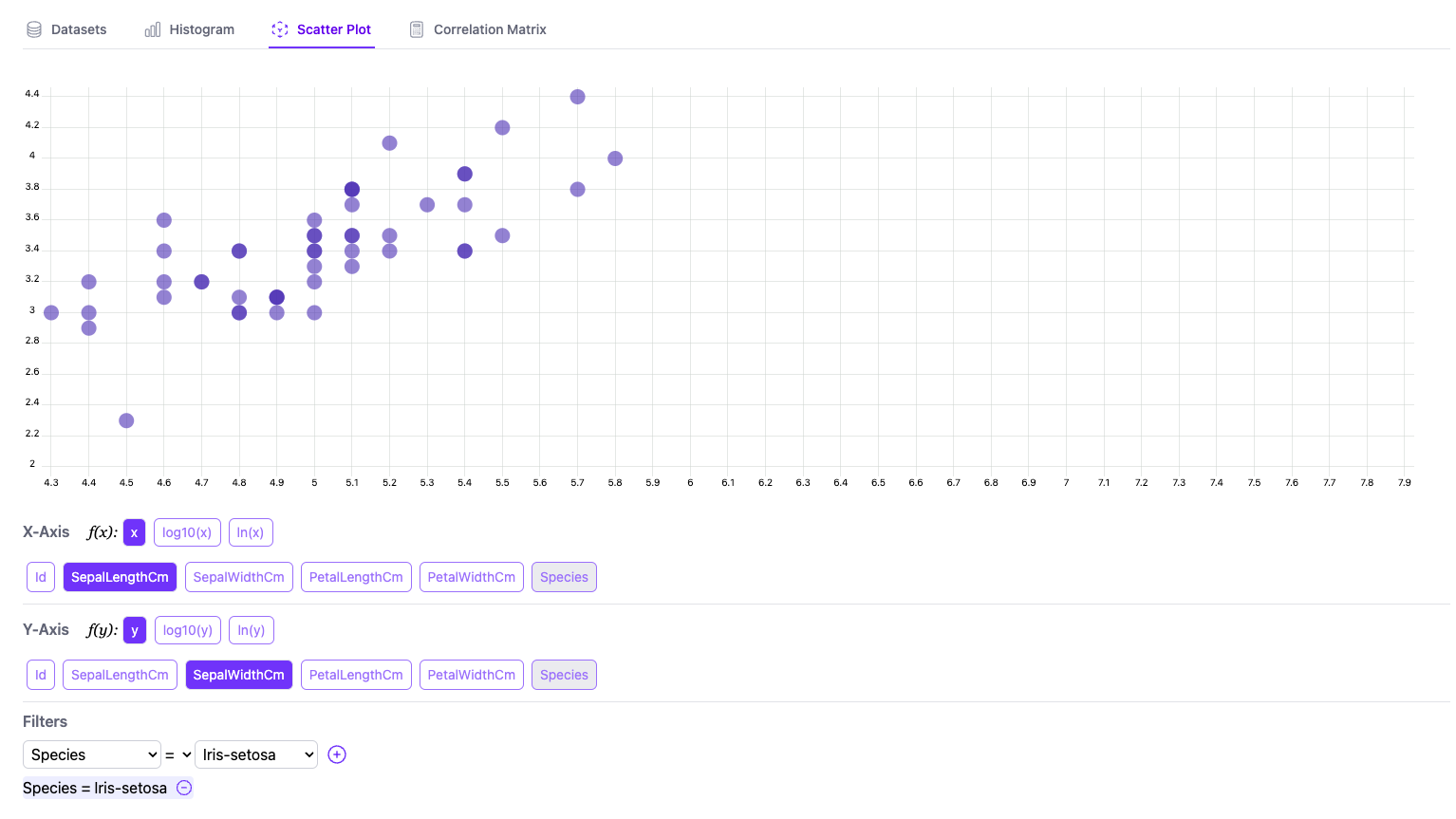
Task: Open the Iris-setosa filter value dropdown
Action: click(x=256, y=754)
